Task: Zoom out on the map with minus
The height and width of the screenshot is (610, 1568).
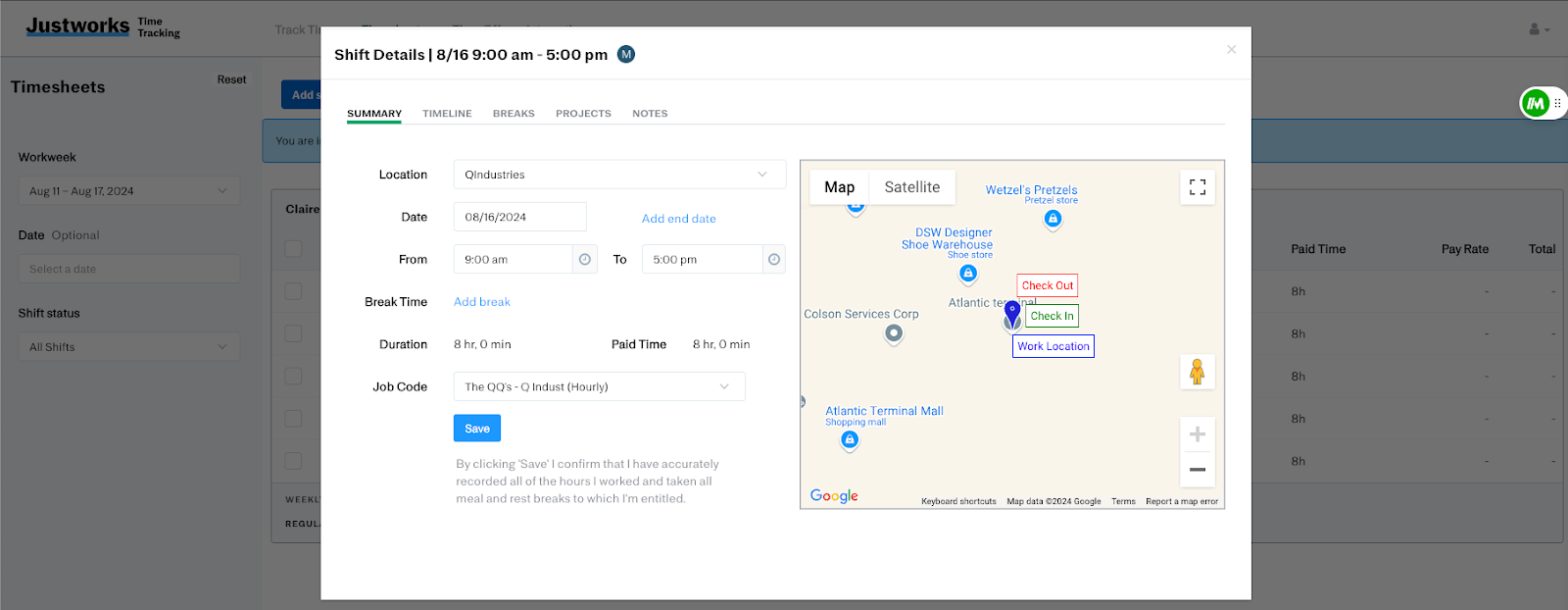Action: [x=1197, y=470]
